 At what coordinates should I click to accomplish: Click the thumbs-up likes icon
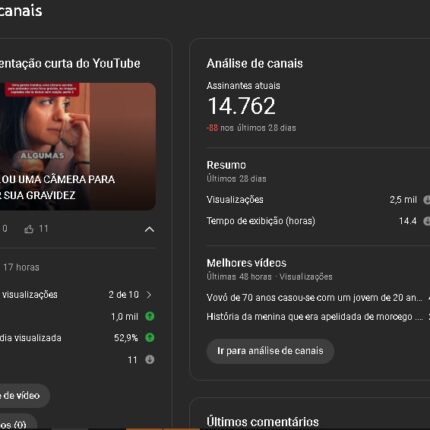(x=29, y=229)
